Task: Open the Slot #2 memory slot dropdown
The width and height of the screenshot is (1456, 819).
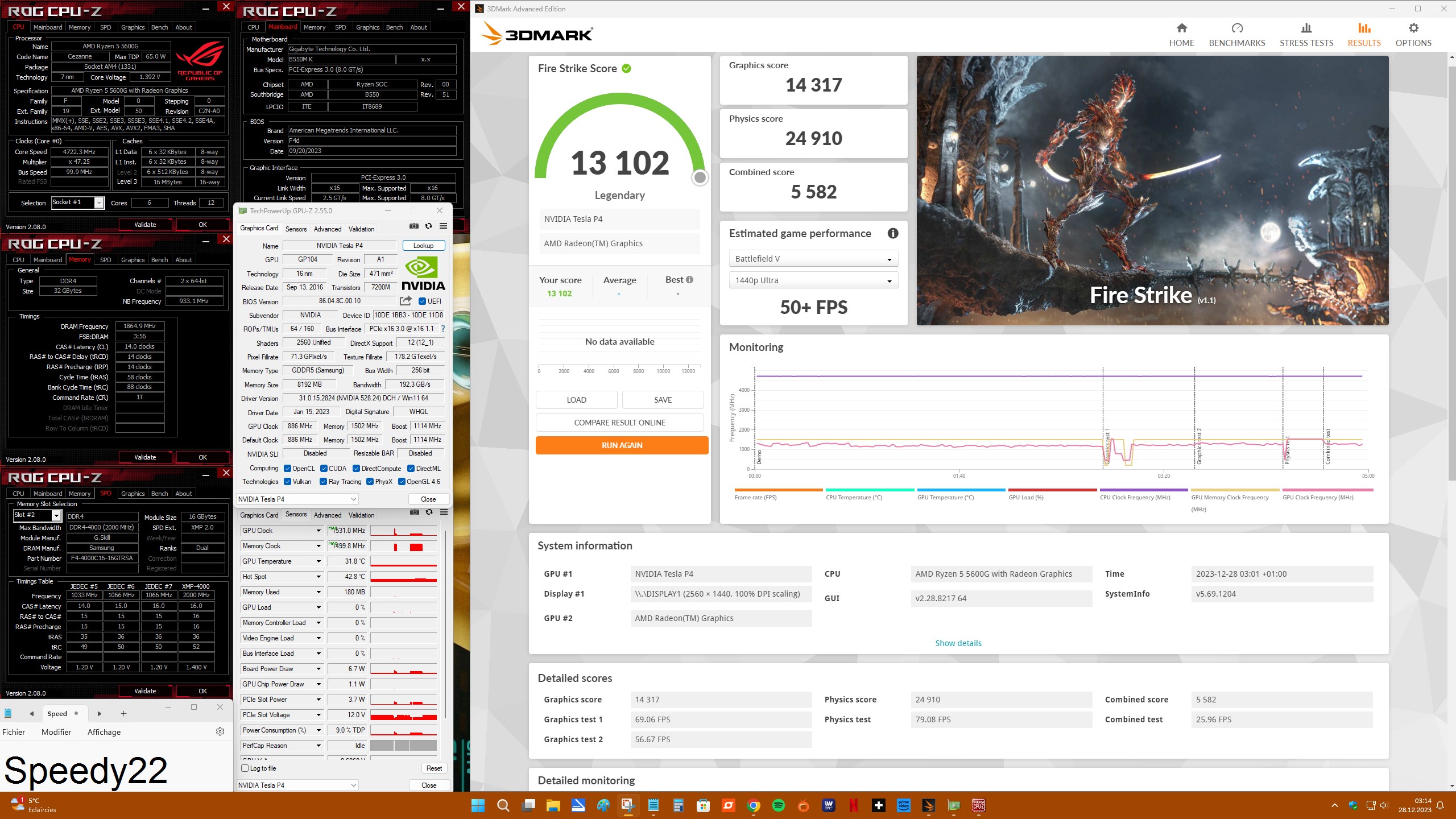Action: (x=37, y=515)
